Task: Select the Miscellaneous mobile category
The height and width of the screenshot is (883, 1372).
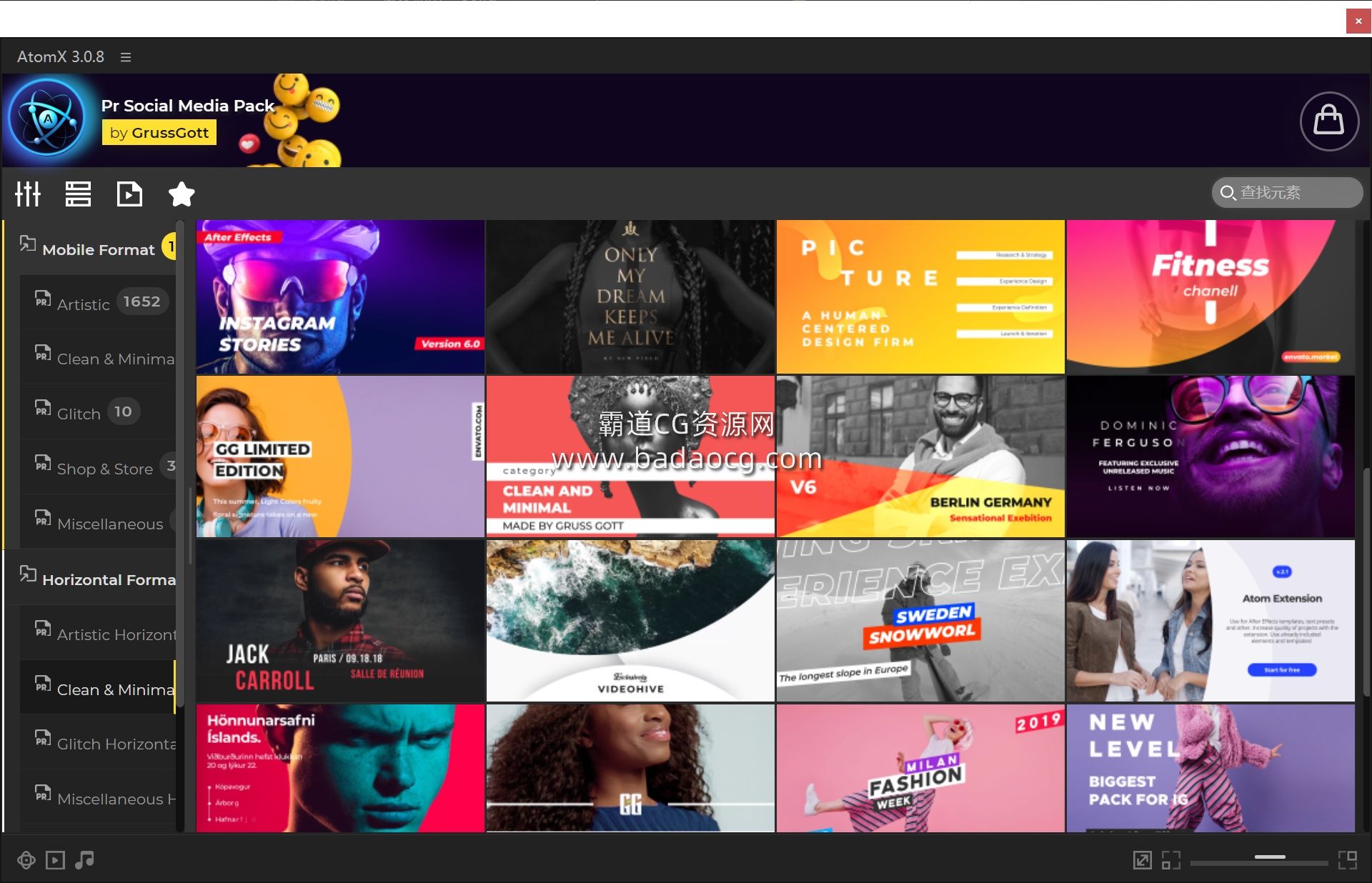Action: pos(97,523)
